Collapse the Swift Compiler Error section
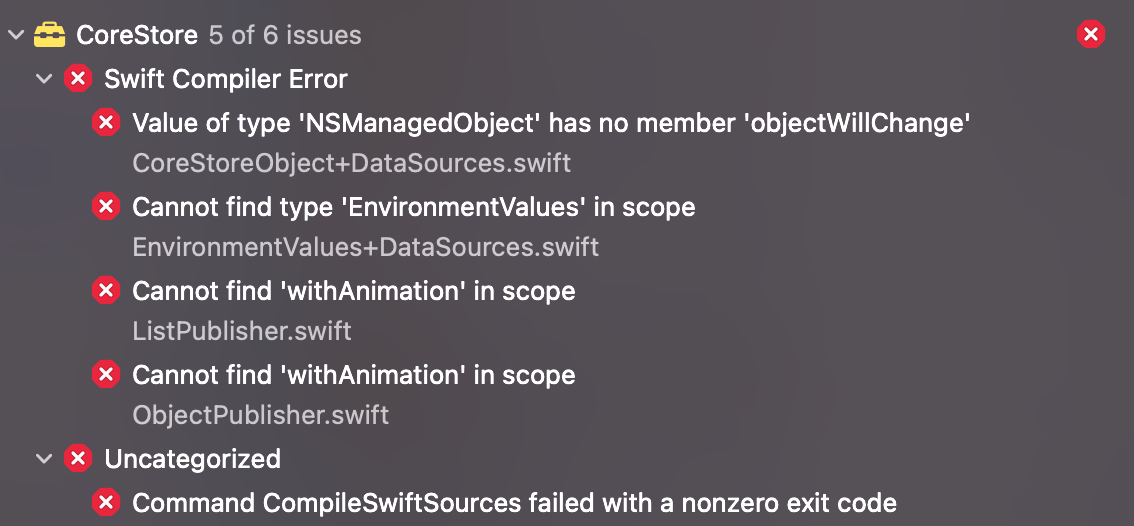The image size is (1134, 526). (43, 79)
